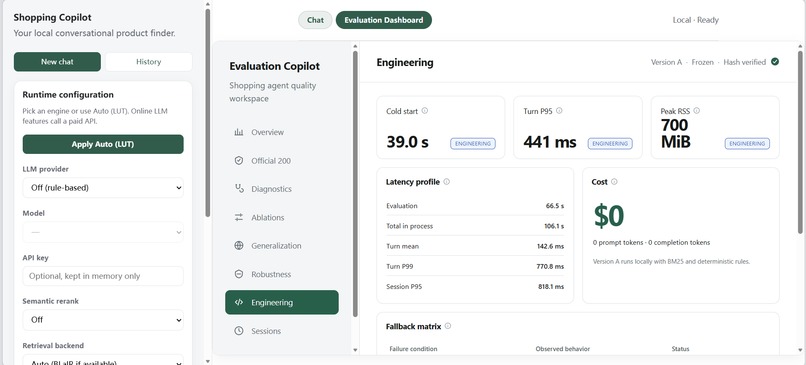Click the ENGINEERING badge on Turn P95 card

click(x=610, y=144)
